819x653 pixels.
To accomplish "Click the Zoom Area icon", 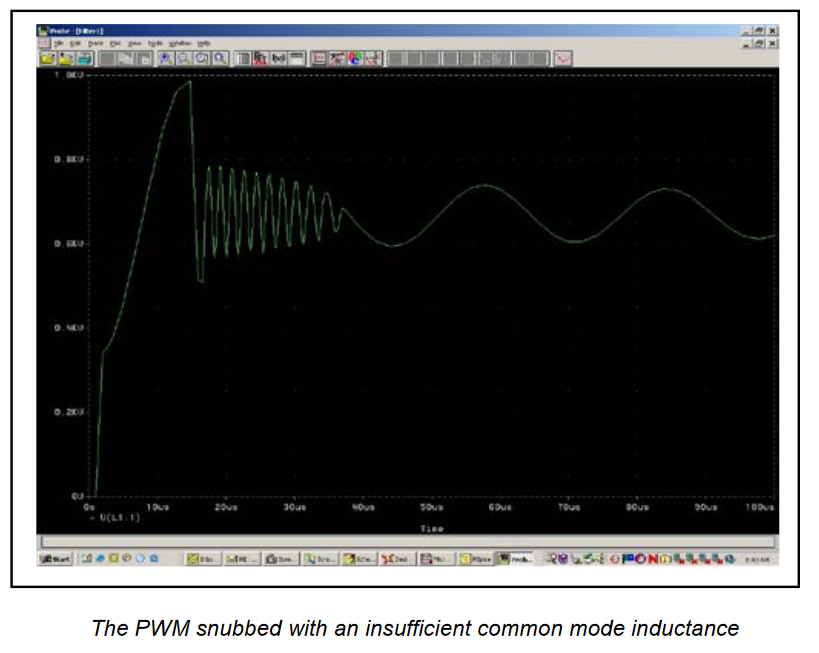I will click(x=202, y=59).
